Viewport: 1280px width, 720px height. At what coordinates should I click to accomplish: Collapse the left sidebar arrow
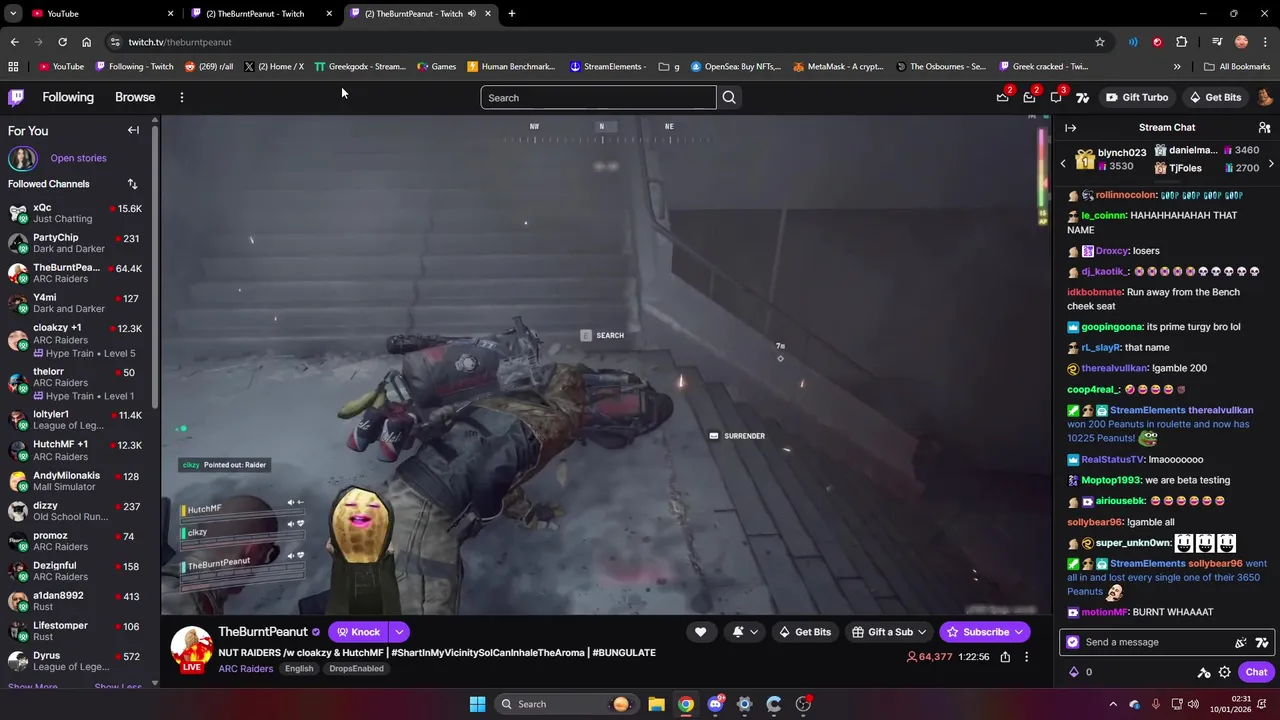(133, 130)
